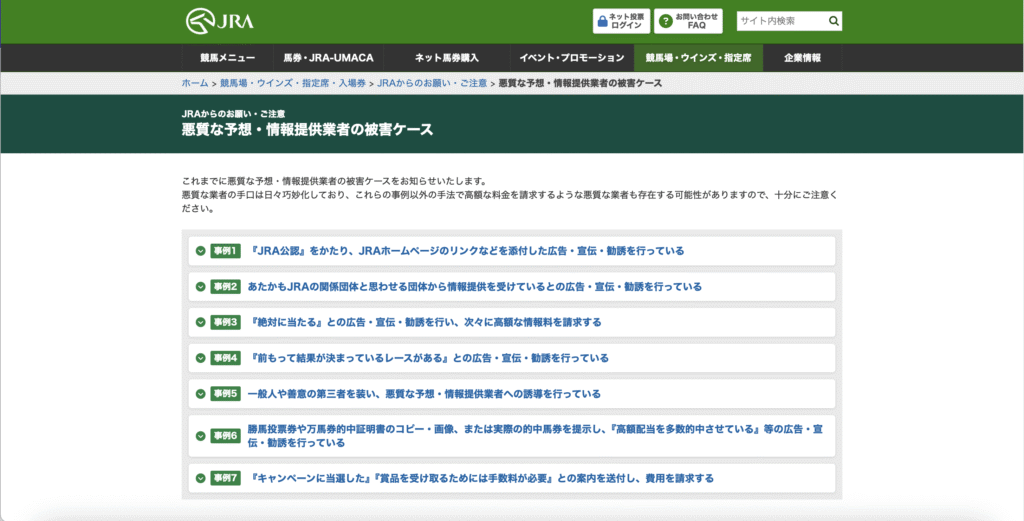Viewport: 1024px width, 521px height.
Task: Focus the サイト内検索 search field
Action: pos(782,21)
